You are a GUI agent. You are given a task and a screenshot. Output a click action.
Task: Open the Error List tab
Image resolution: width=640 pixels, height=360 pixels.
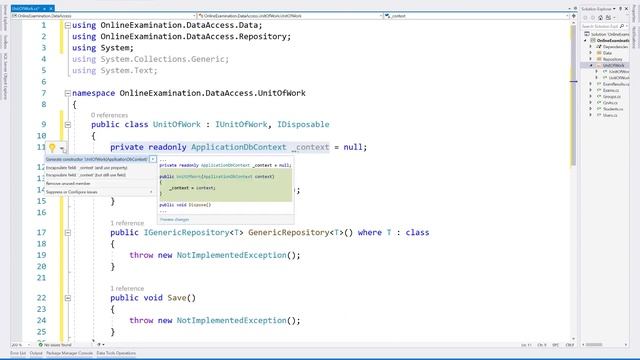[x=18, y=353]
